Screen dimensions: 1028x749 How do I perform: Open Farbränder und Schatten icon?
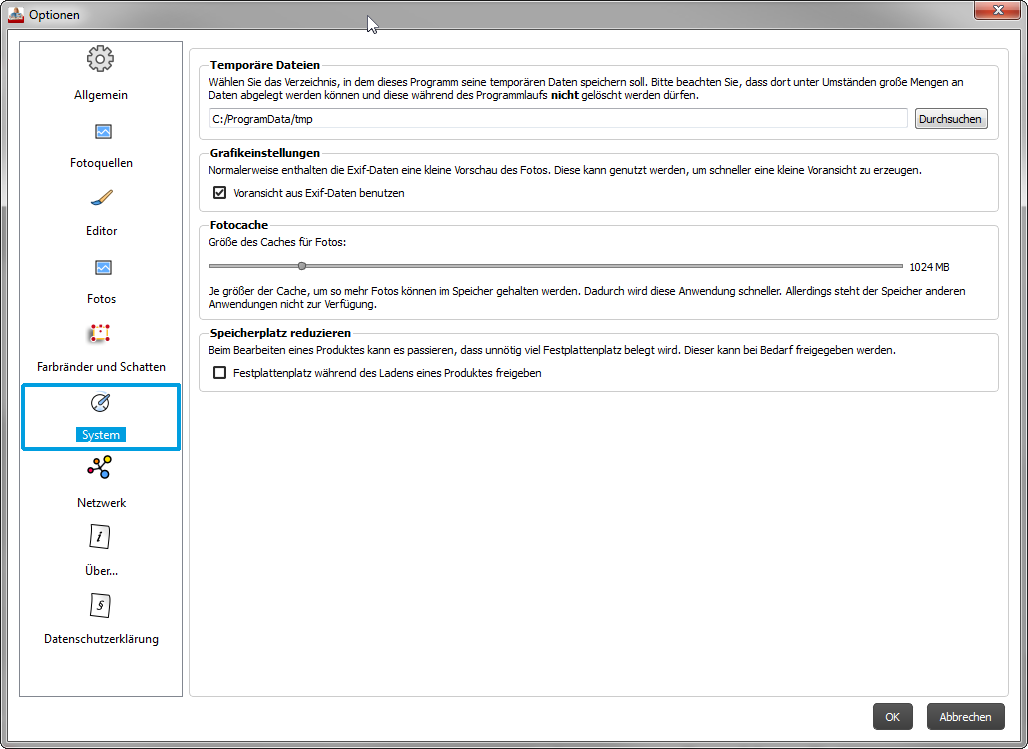coord(100,333)
